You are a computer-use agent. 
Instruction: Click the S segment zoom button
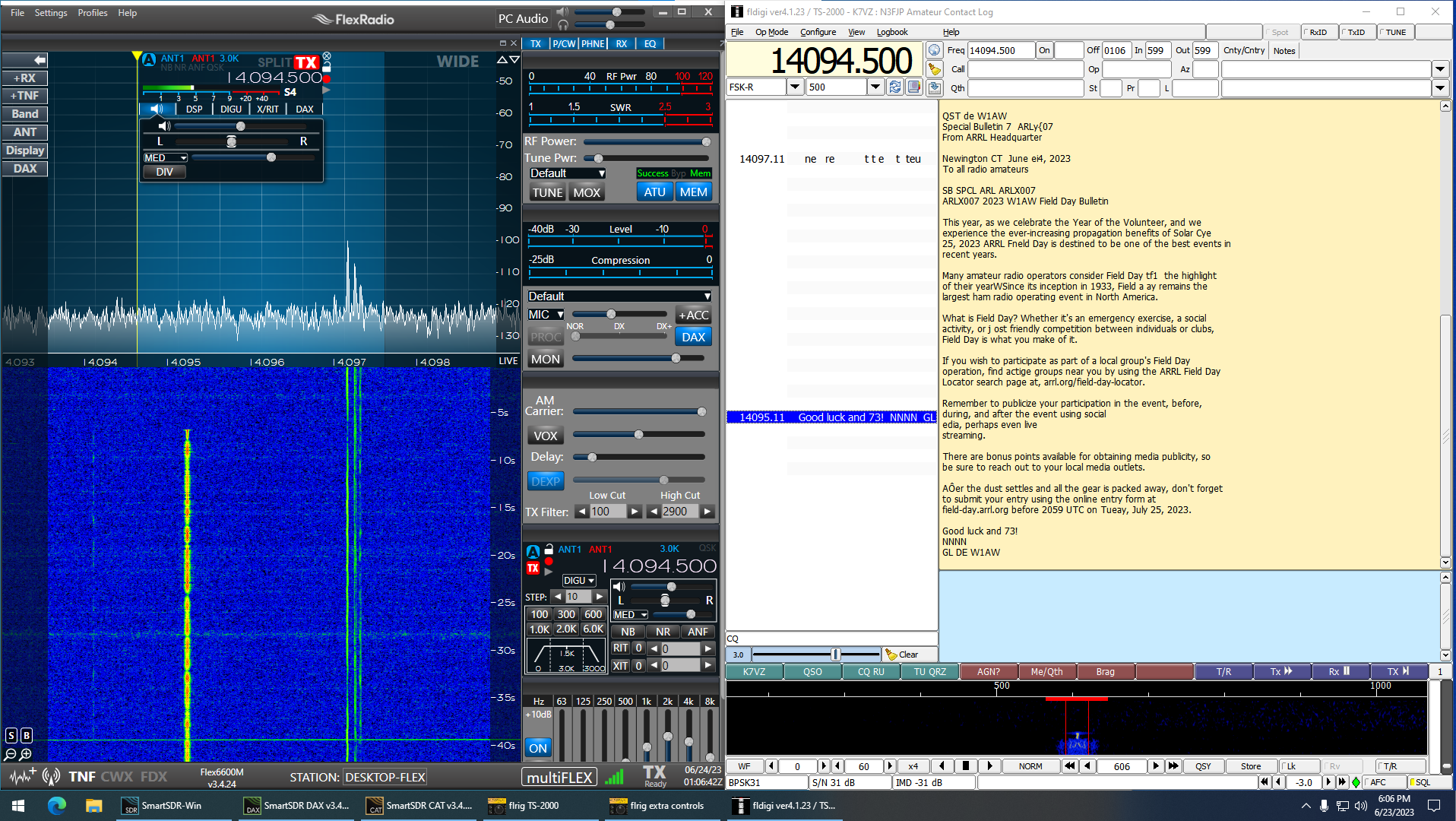11,735
